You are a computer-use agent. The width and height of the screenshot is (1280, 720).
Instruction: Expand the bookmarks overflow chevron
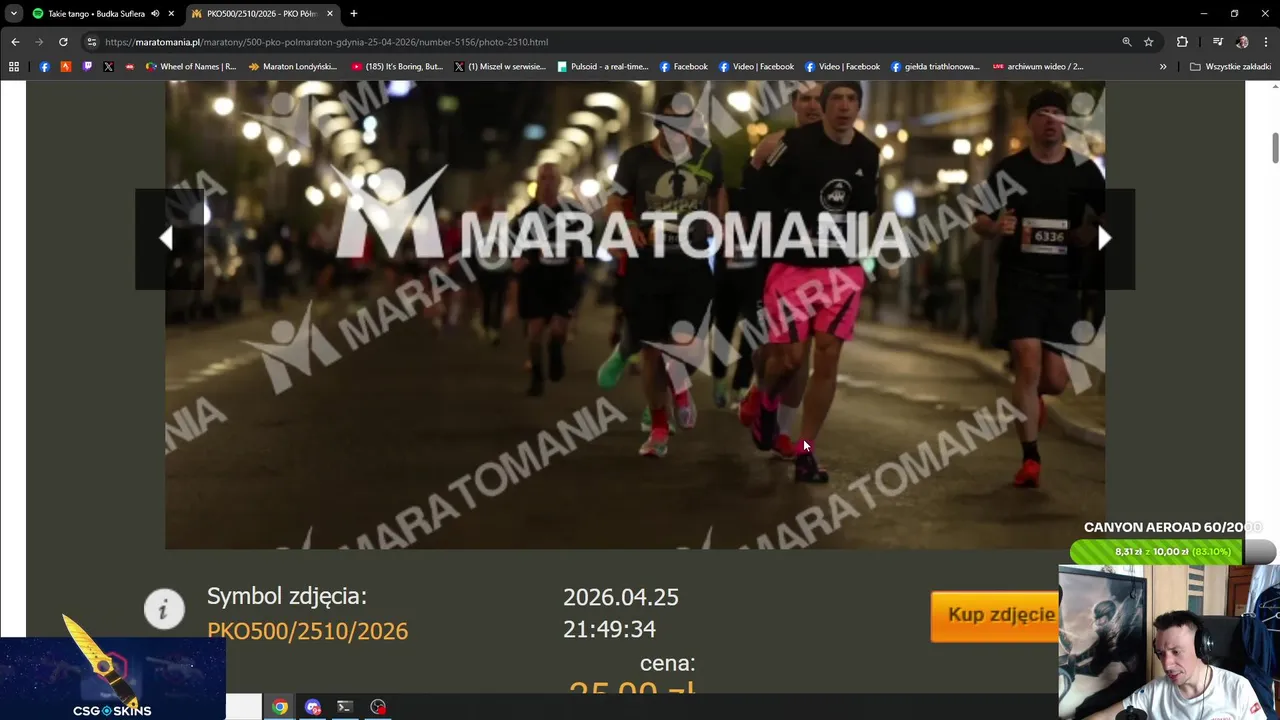coord(1163,67)
